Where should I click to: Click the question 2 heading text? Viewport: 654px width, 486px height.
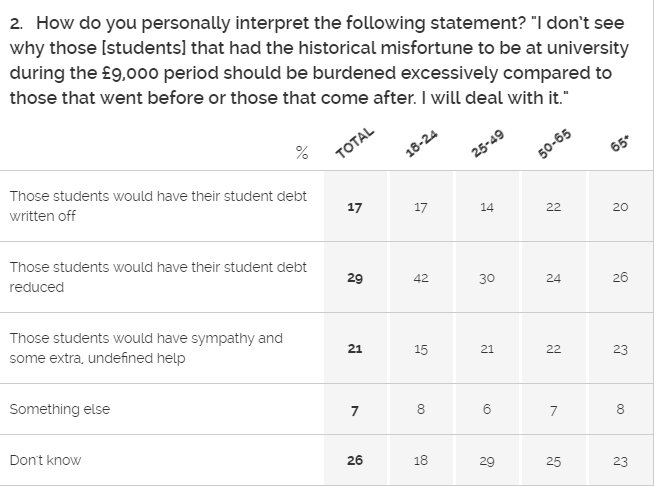click(x=319, y=60)
